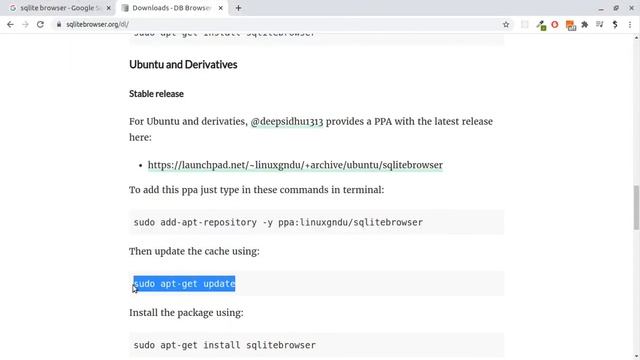Open the Chrome three-dot menu
640x360 pixels.
[x=630, y=24]
